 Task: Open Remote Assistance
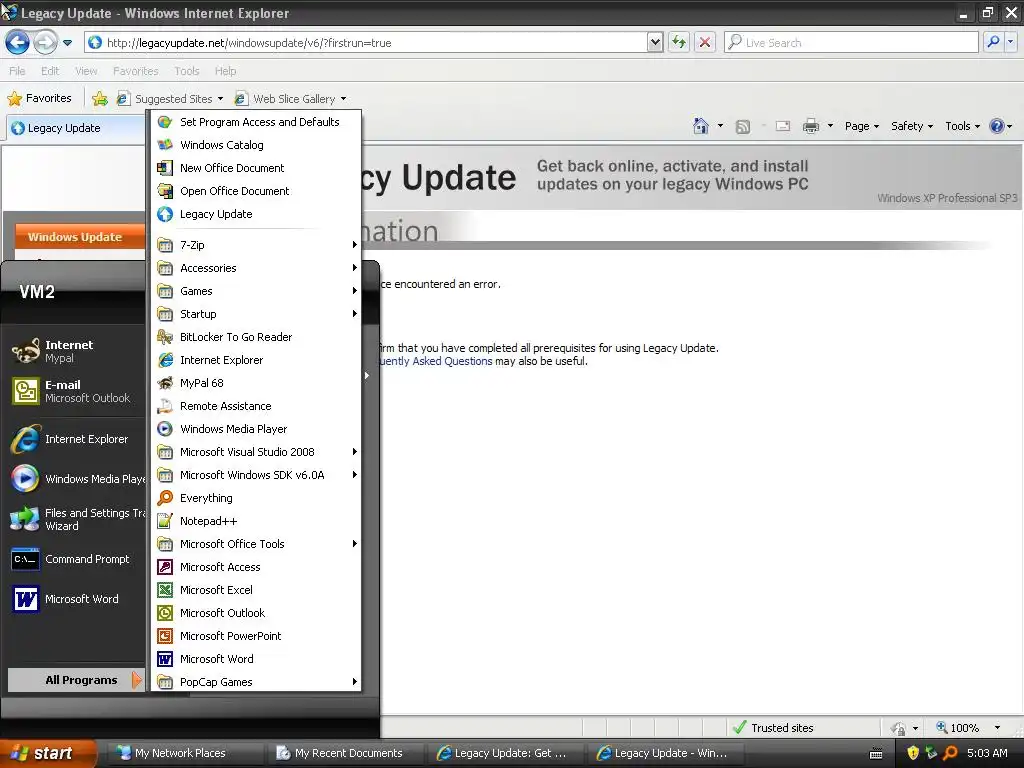coord(256,406)
